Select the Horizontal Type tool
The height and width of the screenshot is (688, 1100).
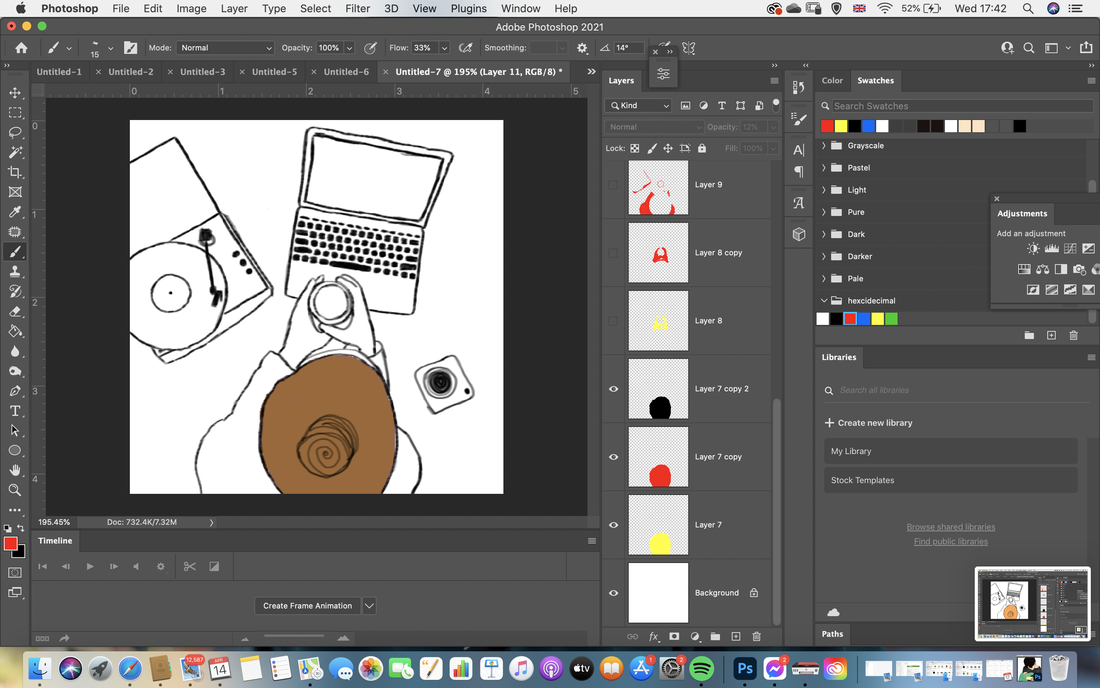[15, 411]
